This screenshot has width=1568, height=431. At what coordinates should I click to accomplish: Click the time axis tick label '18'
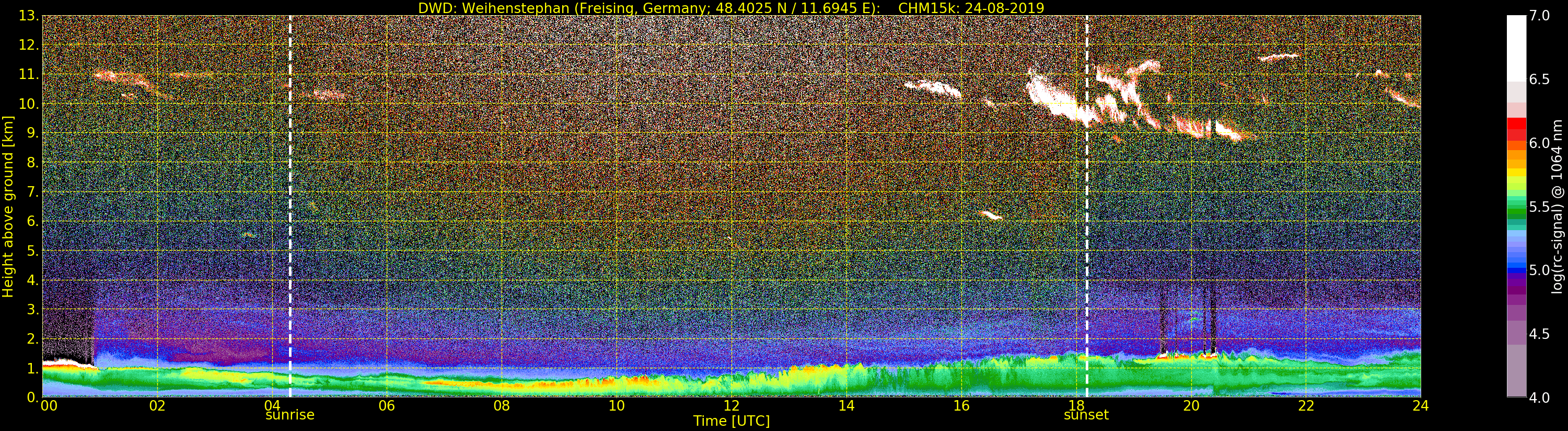pyautogui.click(x=1076, y=406)
